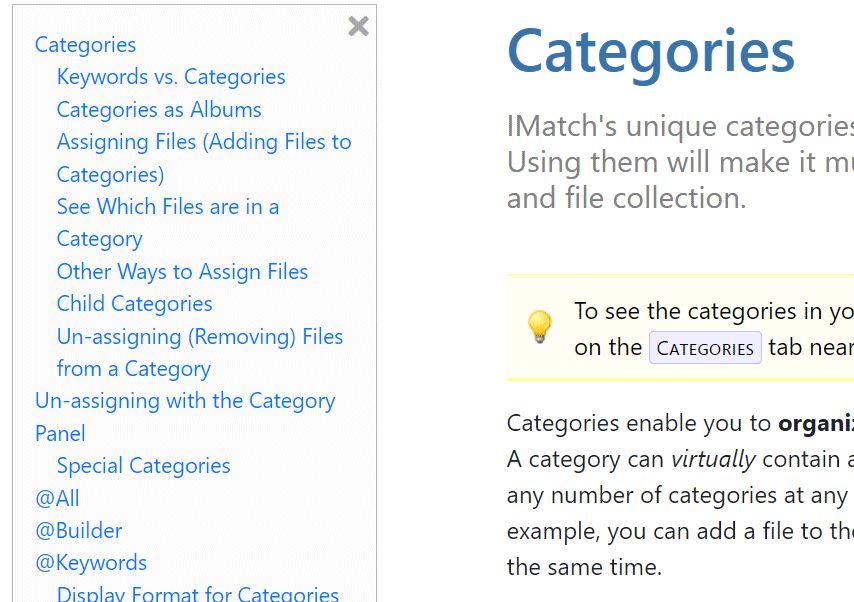The width and height of the screenshot is (854, 602).
Task: Close the table of contents panel
Action: tap(358, 26)
